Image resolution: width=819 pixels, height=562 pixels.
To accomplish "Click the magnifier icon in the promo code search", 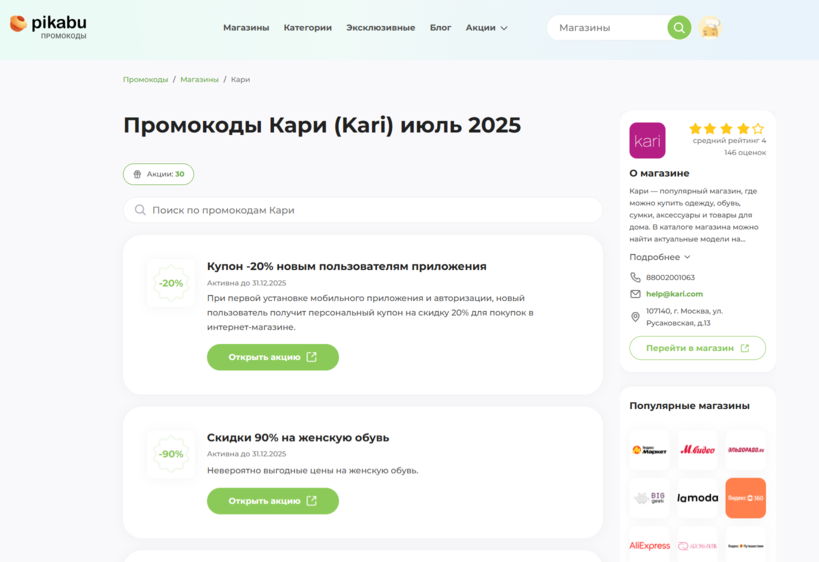I will (140, 210).
